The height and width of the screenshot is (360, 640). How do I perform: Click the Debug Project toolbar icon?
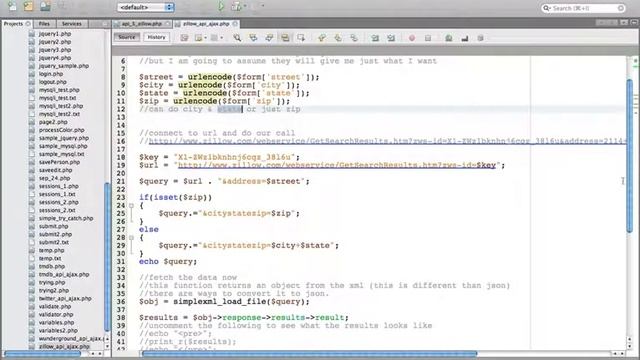tap(236, 6)
